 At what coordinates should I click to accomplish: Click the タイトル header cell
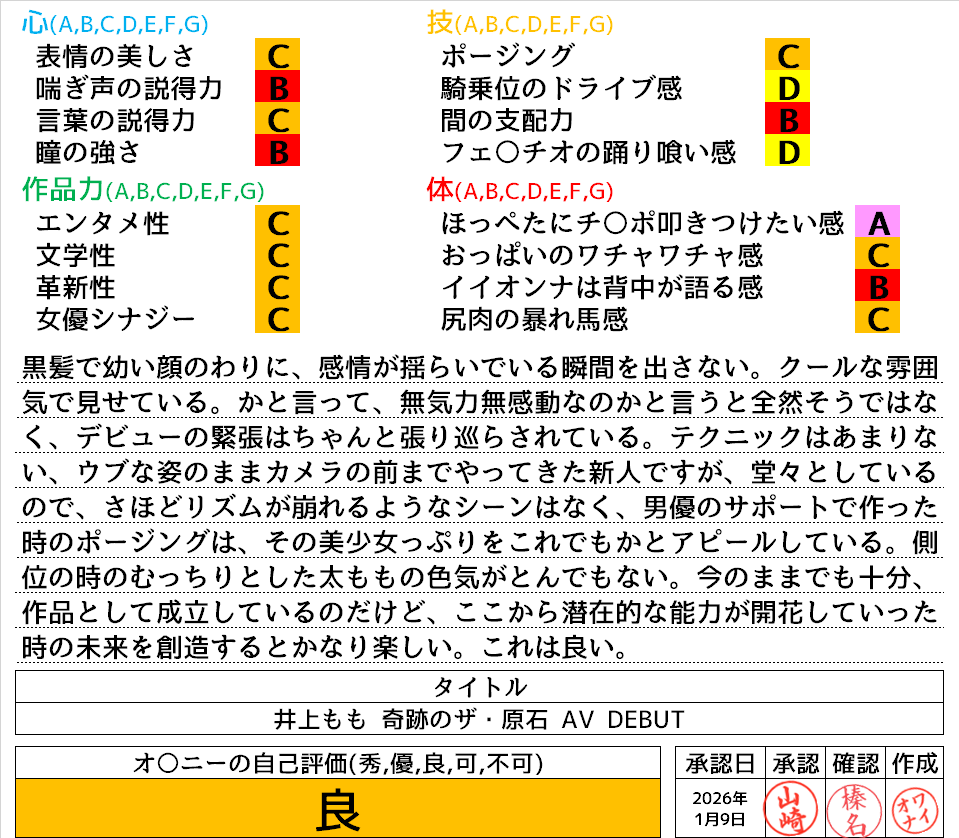coord(479,687)
